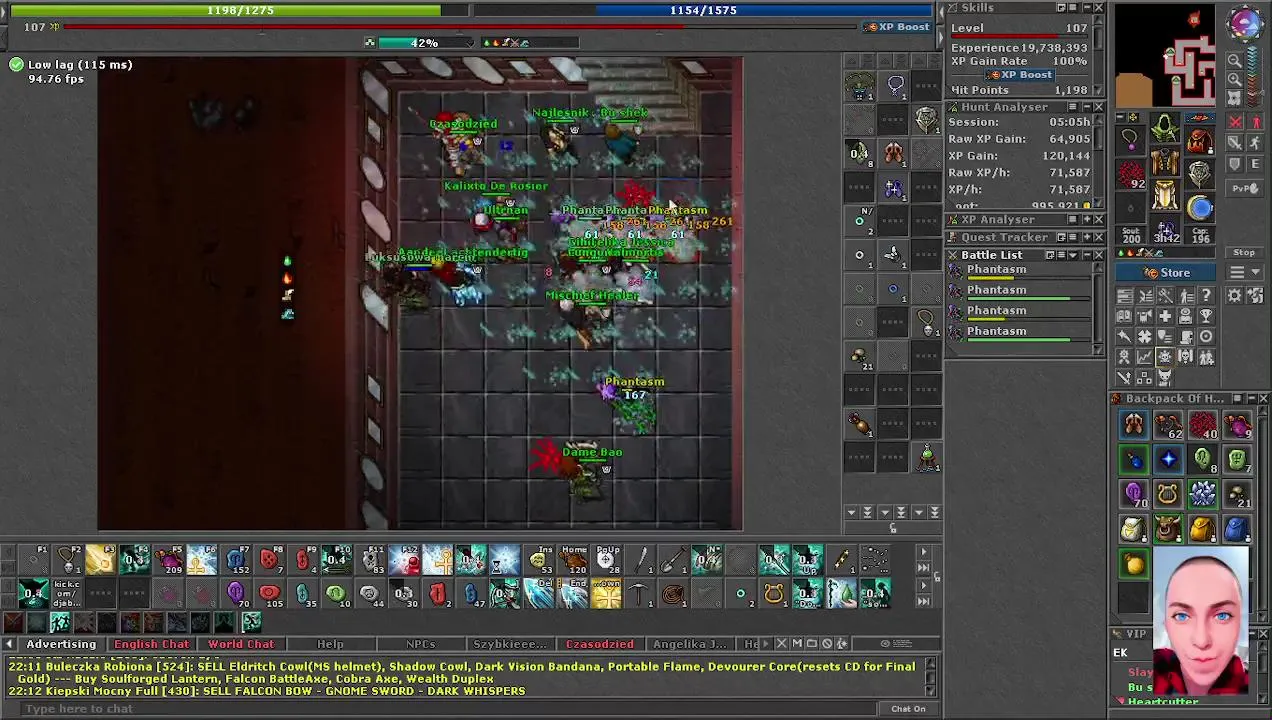Click the glowing ring equipment slot
The height and width of the screenshot is (720, 1272).
[x=1199, y=208]
